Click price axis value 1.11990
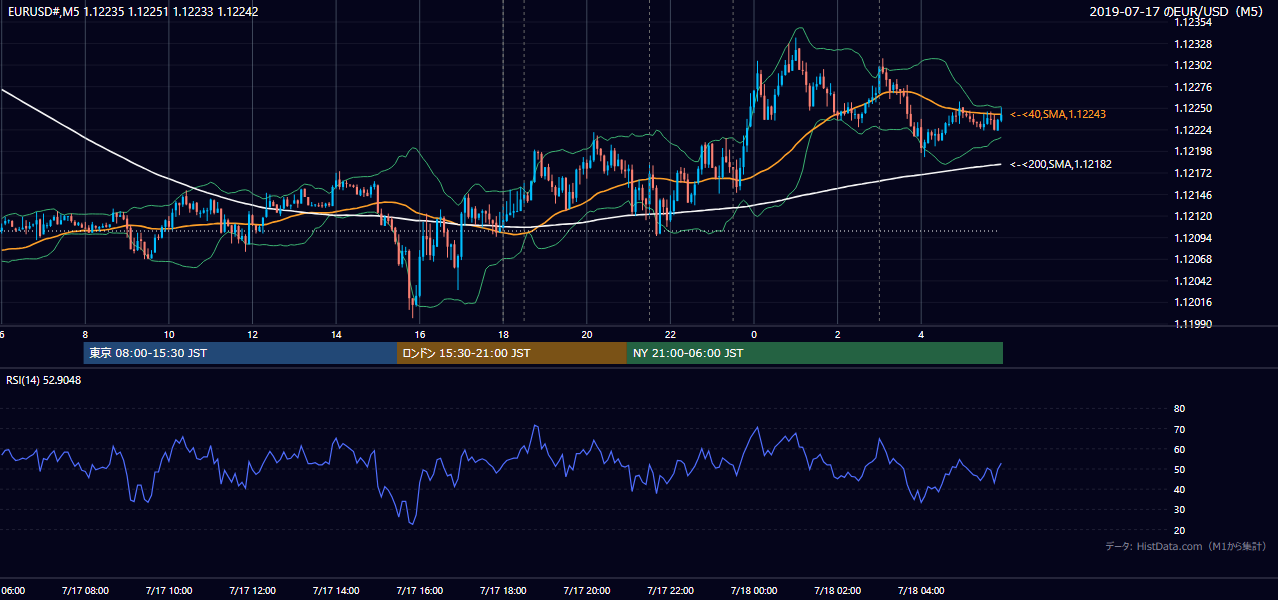Viewport: 1278px width, 600px height. pyautogui.click(x=1194, y=324)
